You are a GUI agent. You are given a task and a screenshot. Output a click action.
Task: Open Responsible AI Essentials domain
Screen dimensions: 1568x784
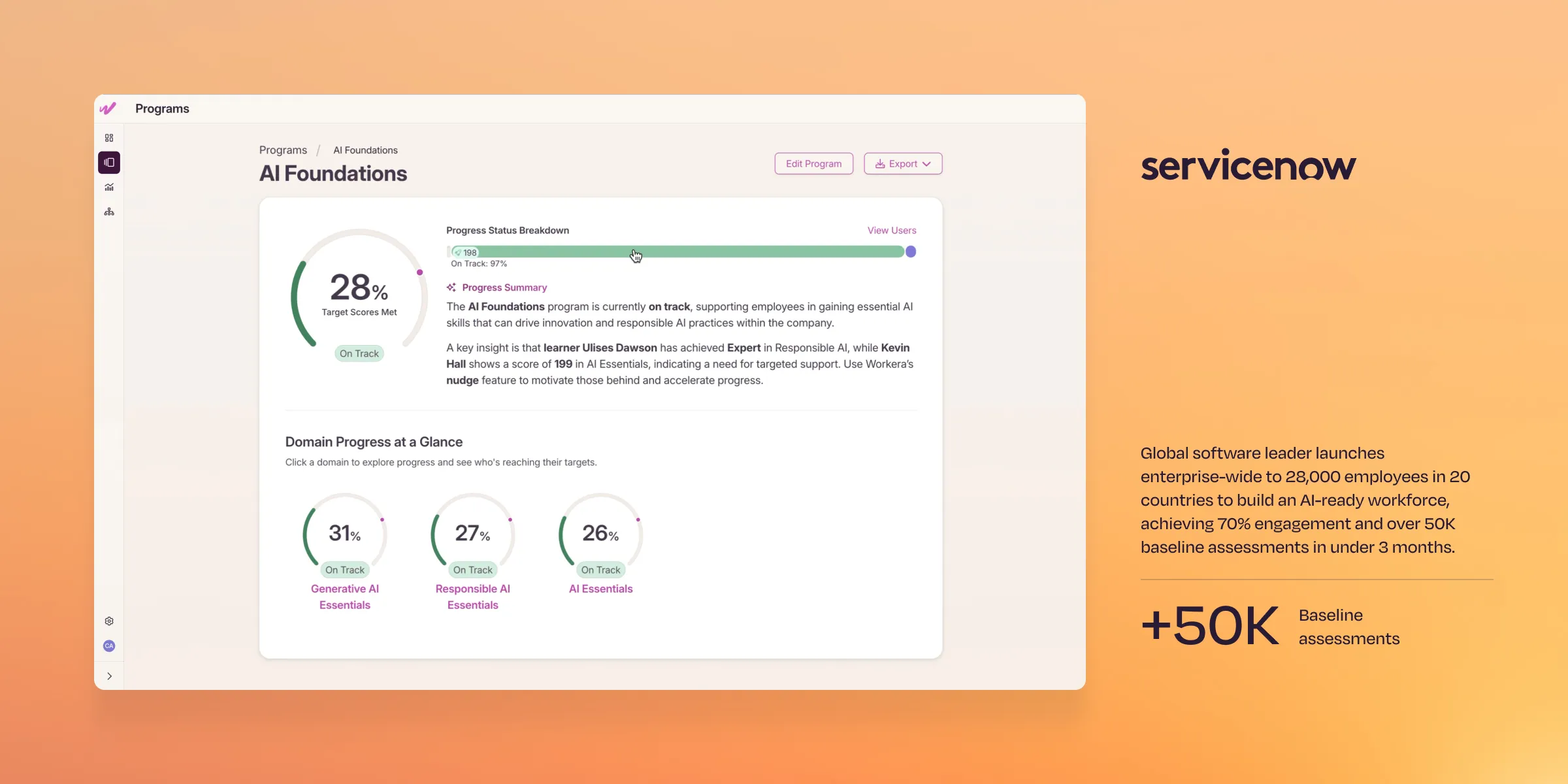[472, 596]
